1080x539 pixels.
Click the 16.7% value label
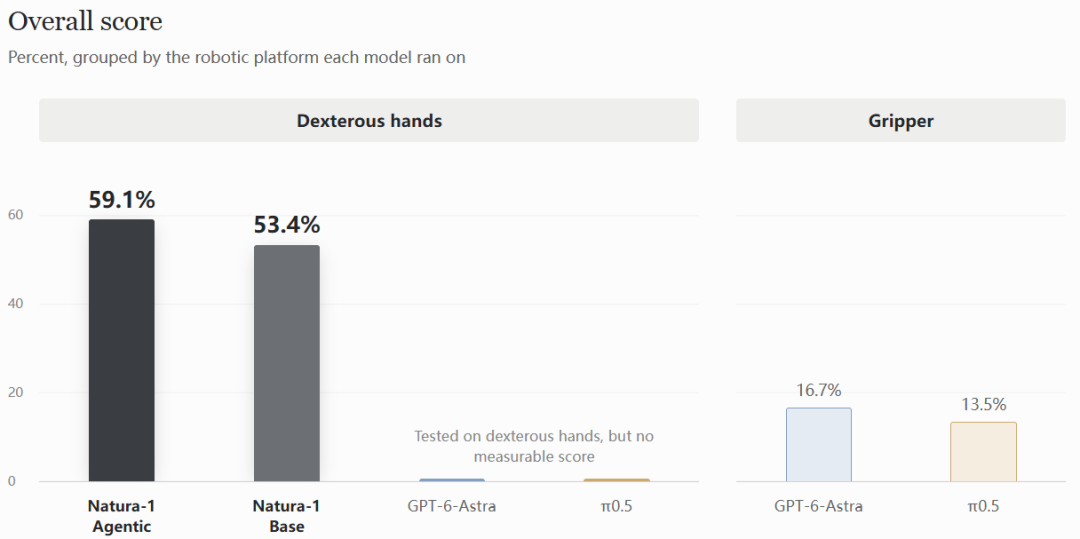tap(818, 390)
